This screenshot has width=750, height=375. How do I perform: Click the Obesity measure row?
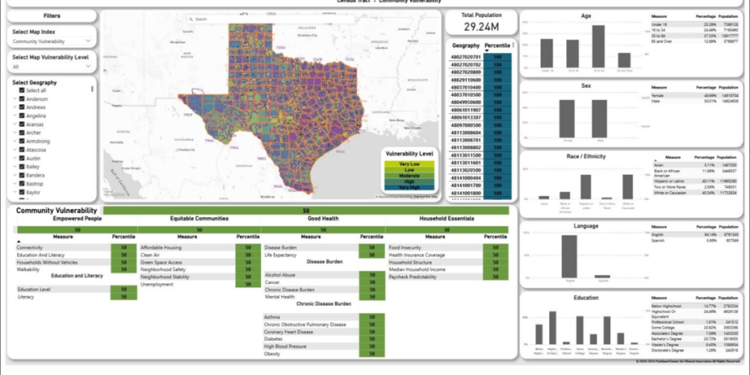[x=324, y=354]
